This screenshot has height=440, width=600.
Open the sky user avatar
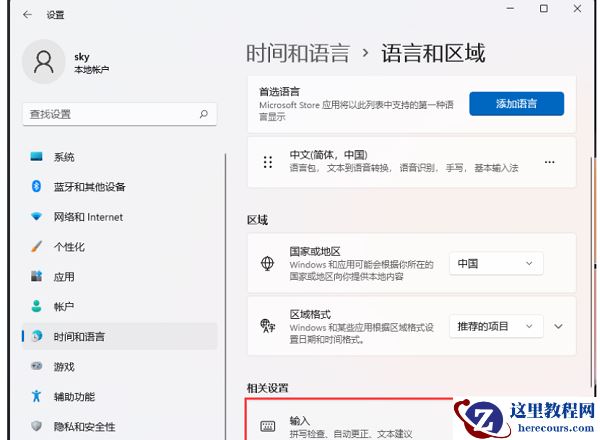[x=44, y=62]
